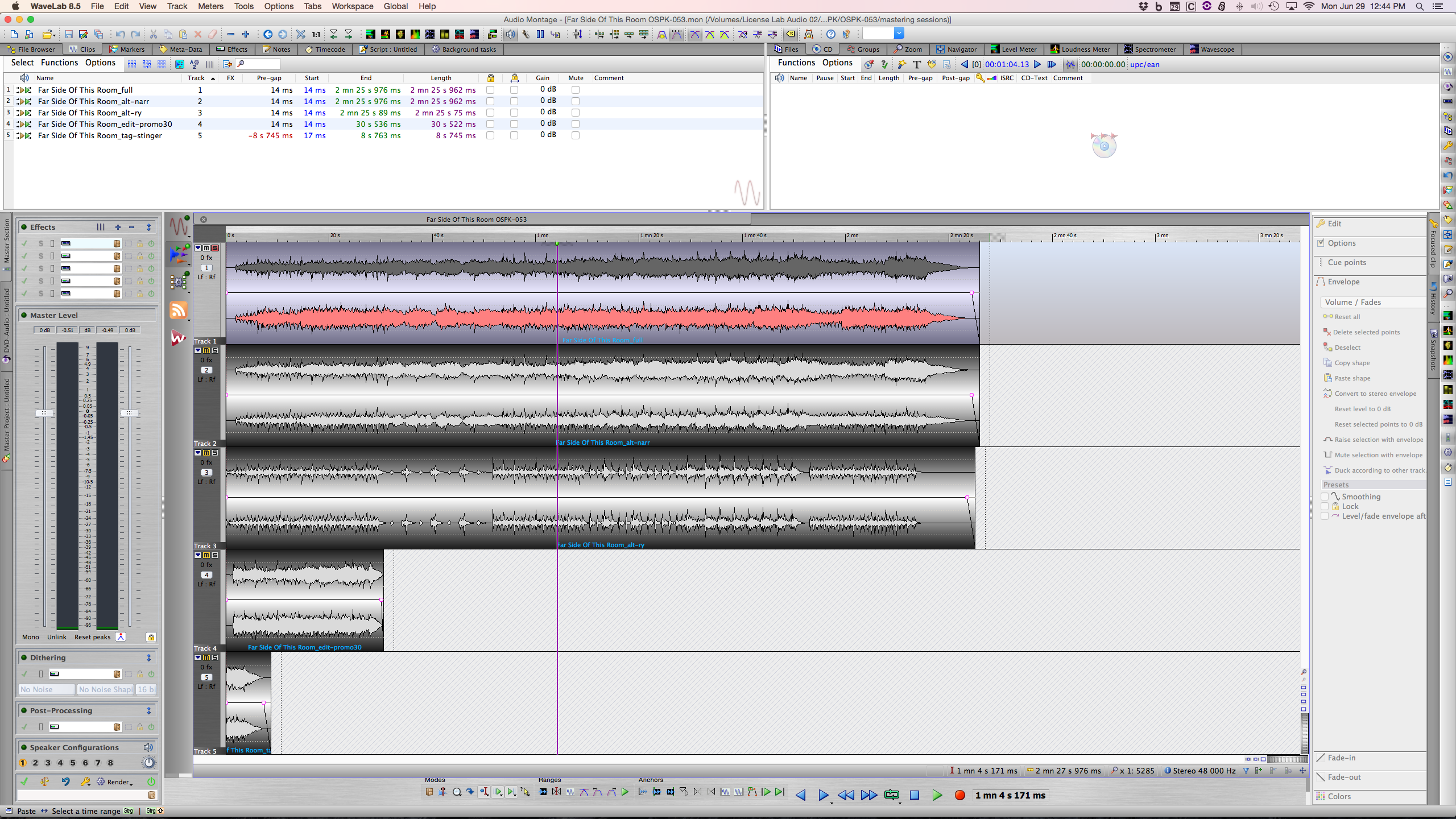Click the speaker icon in Speaker Configurations
1456x819 pixels.
(148, 747)
